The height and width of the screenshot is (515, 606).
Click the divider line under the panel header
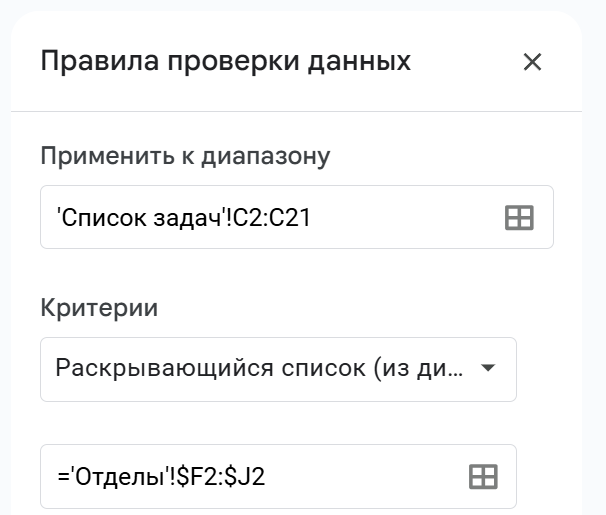(x=296, y=112)
